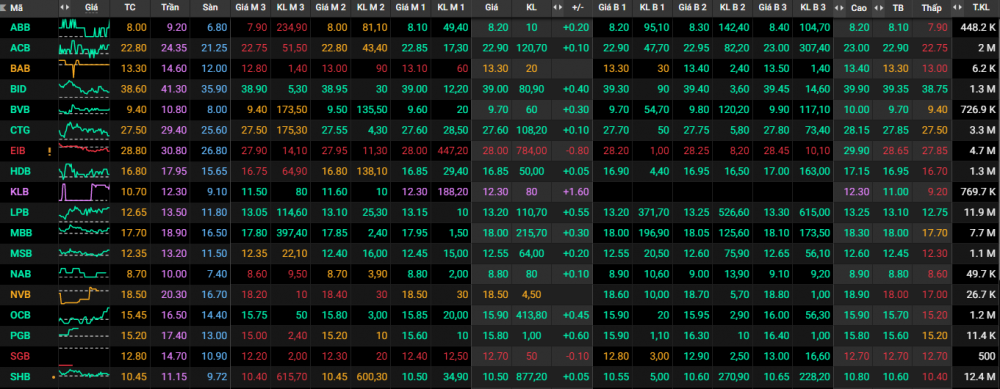Open the ABB mini price chart
Image resolution: width=1000 pixels, height=389 pixels.
click(84, 27)
